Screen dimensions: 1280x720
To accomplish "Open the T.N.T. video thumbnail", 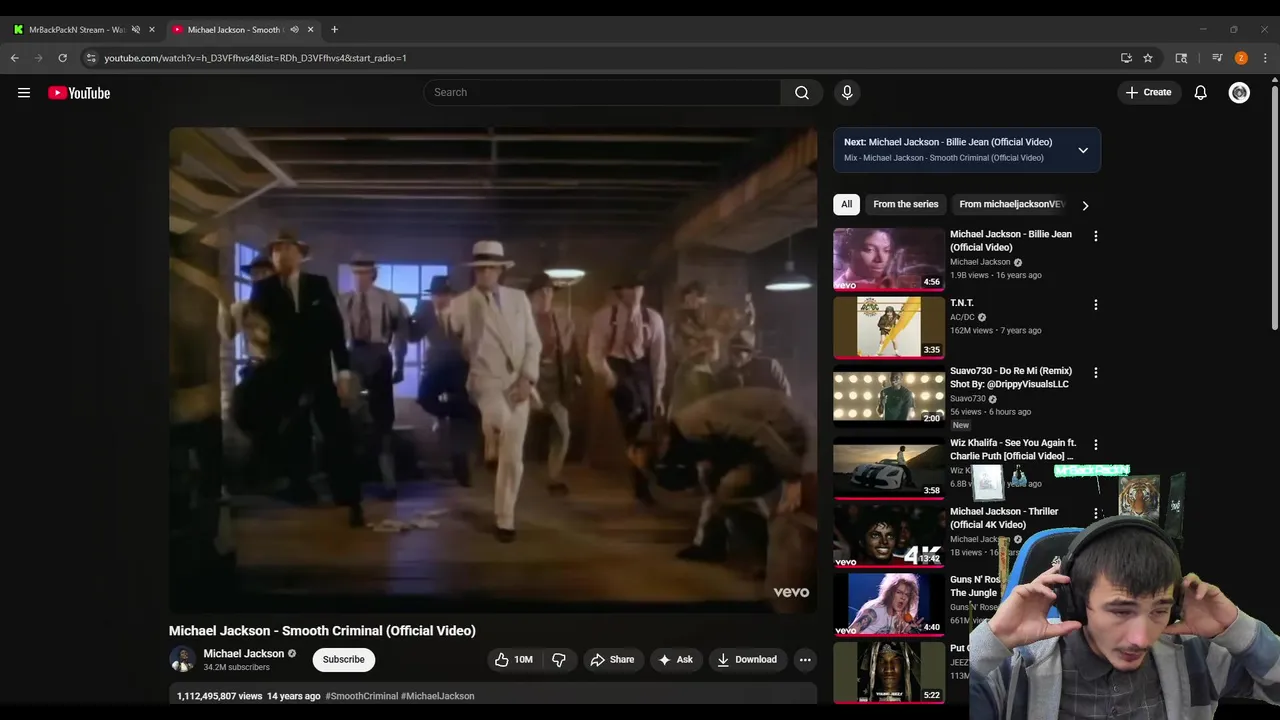I will [x=889, y=327].
